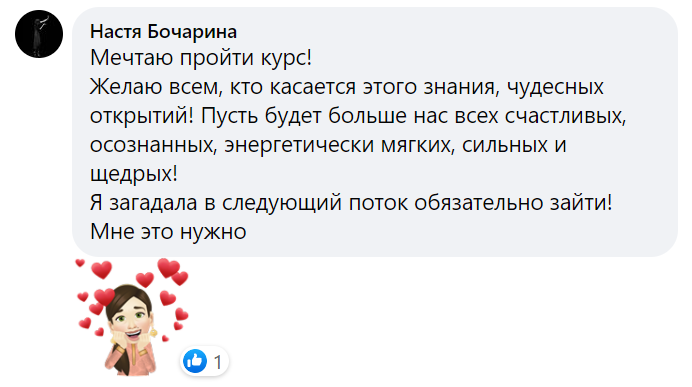Click the line starting "осознанных, энергетически"
Image resolution: width=692 pixels, height=387 pixels.
[328, 145]
